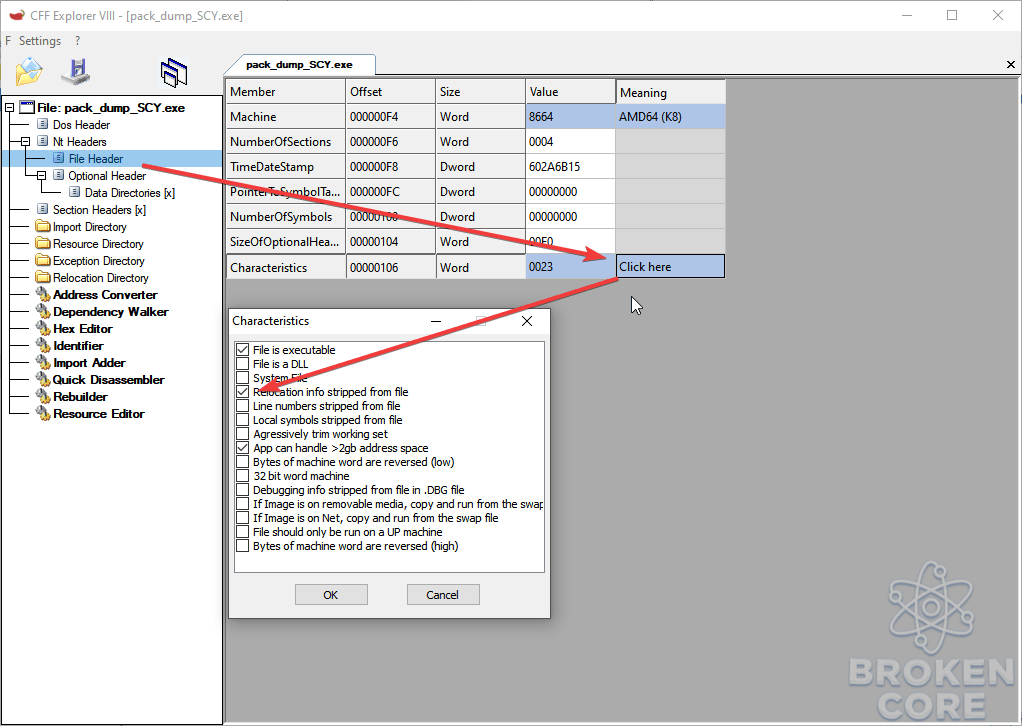Check 'Local symbols stripped from file'
Screen dimensions: 1022x726
pyautogui.click(x=242, y=420)
